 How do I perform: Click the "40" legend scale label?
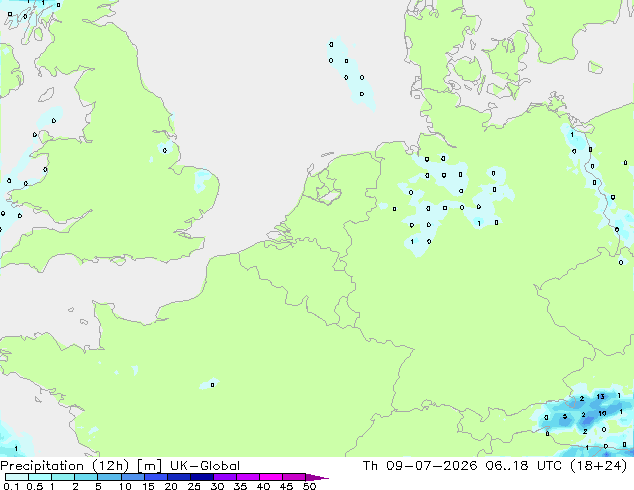tap(263, 486)
